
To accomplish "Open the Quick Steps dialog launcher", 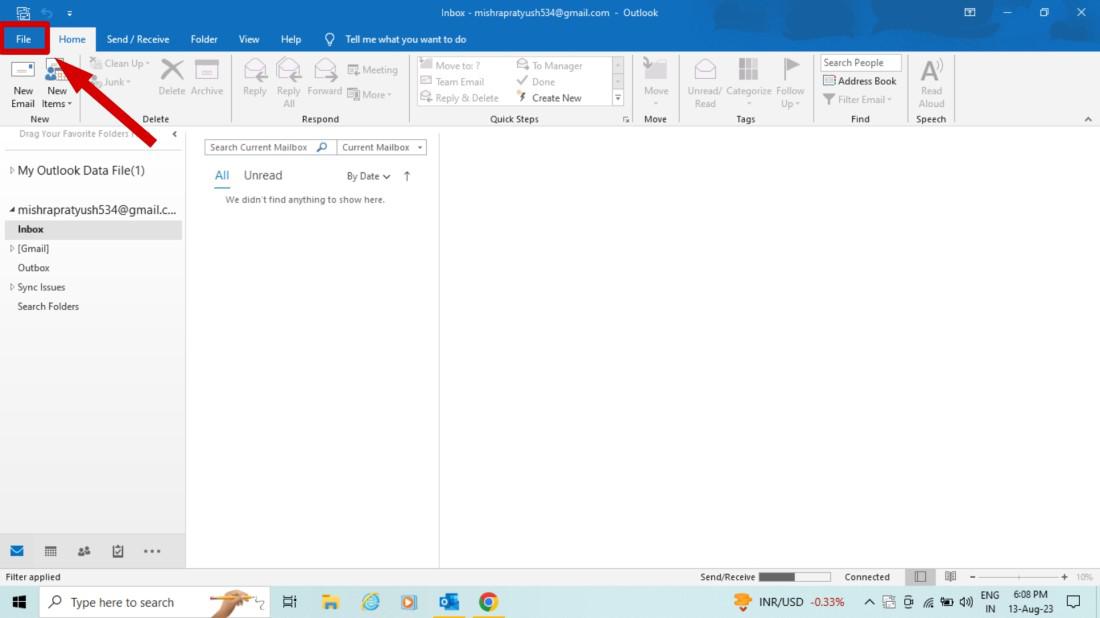I will coord(626,120).
